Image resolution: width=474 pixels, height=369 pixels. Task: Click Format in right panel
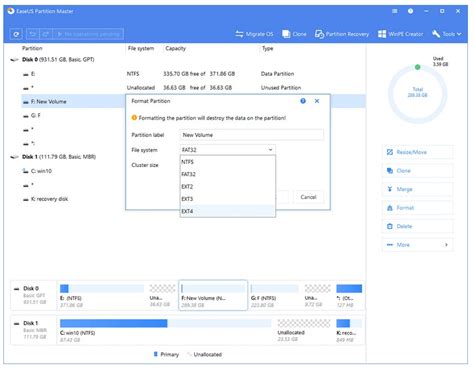point(417,208)
